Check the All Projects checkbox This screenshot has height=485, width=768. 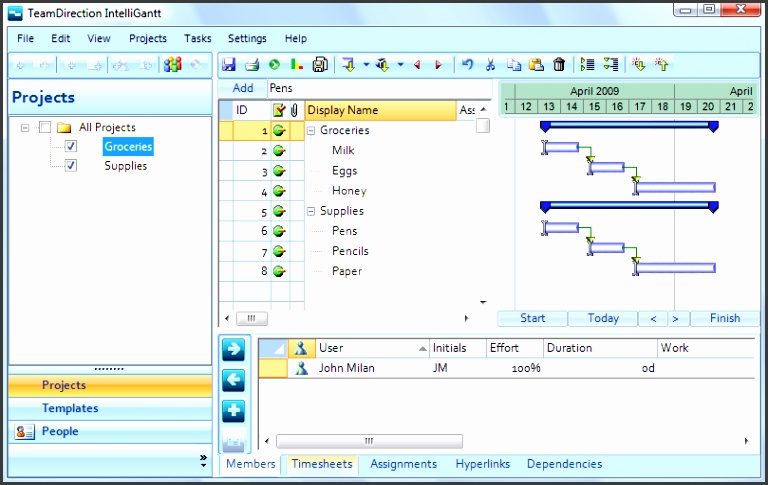coord(45,128)
